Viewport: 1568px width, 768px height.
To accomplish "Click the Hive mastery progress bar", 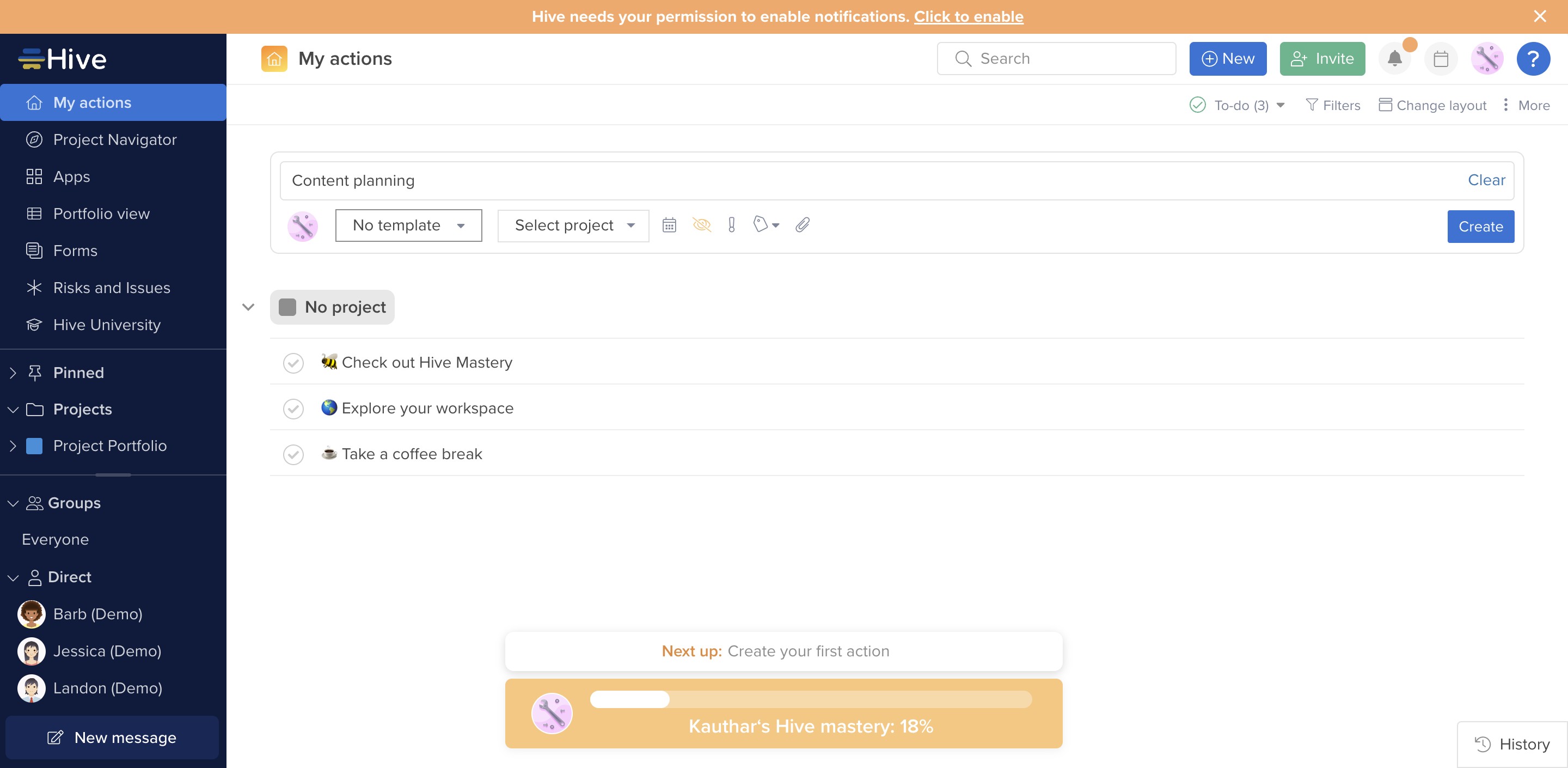I will pos(810,699).
